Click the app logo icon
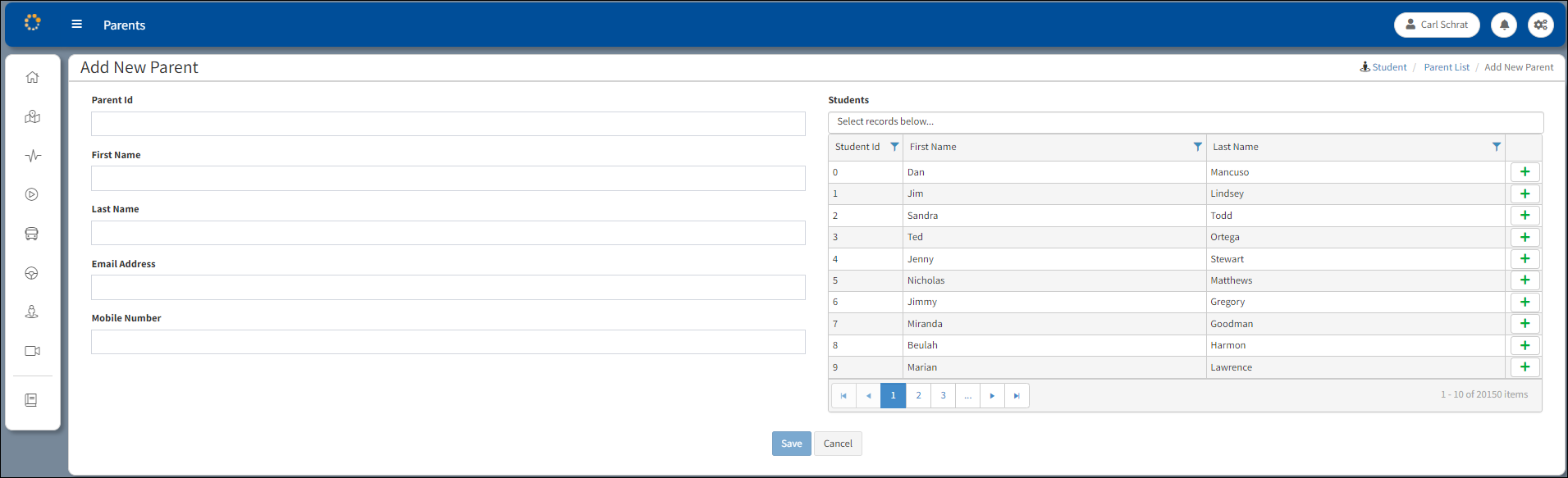Image resolution: width=1568 pixels, height=478 pixels. coord(32,23)
